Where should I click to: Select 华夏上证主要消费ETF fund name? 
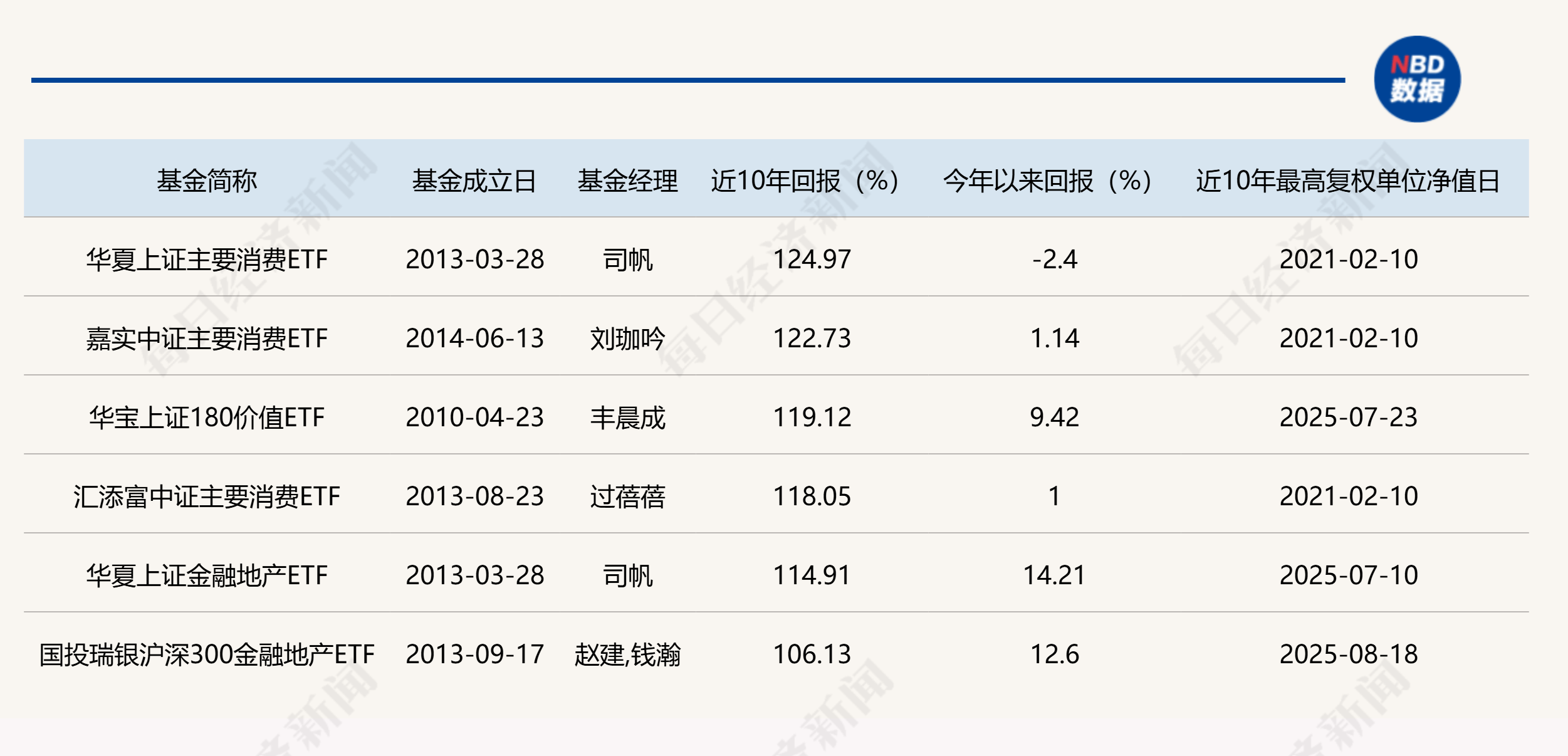pyautogui.click(x=207, y=260)
